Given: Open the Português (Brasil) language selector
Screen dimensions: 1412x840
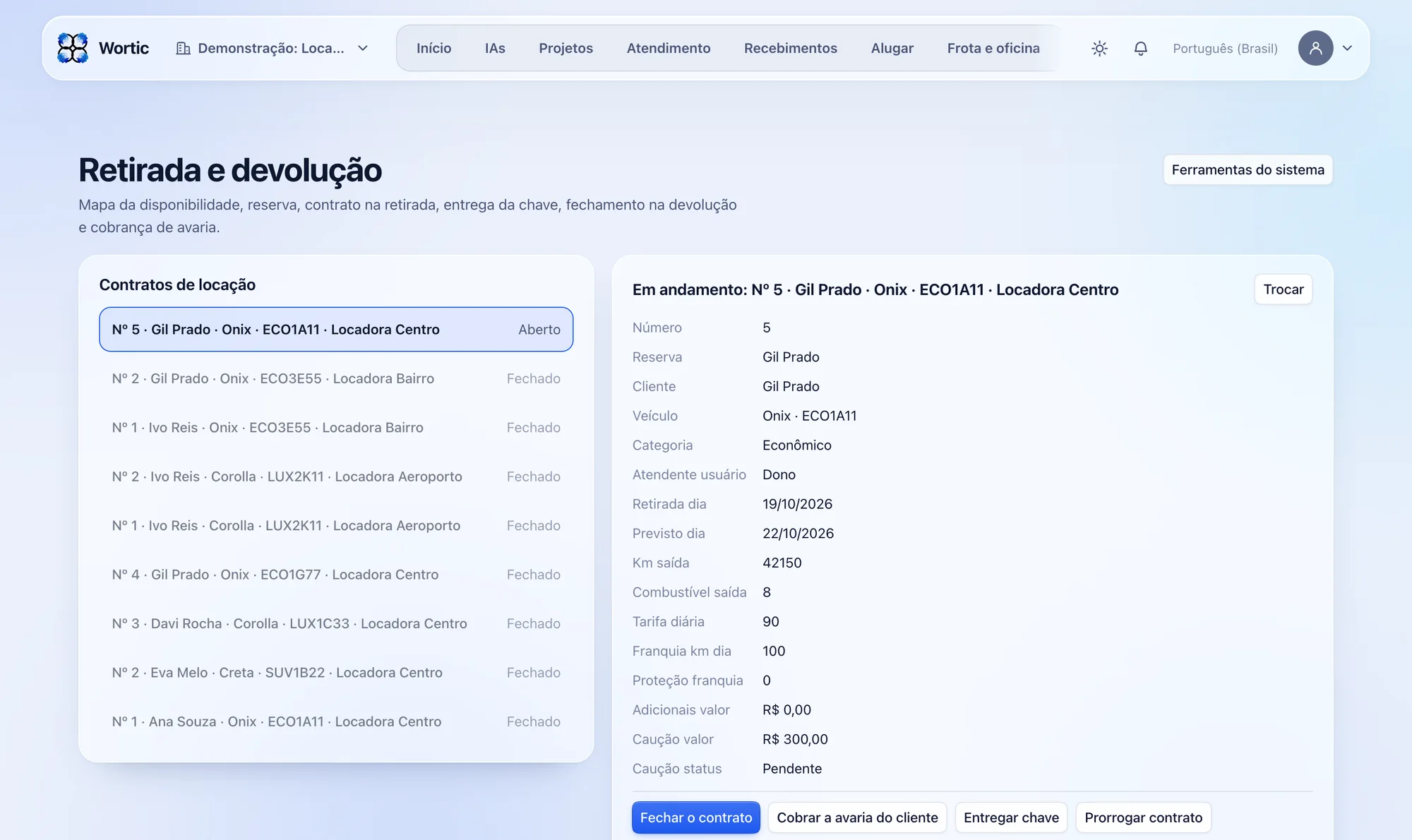Looking at the screenshot, I should (1225, 48).
